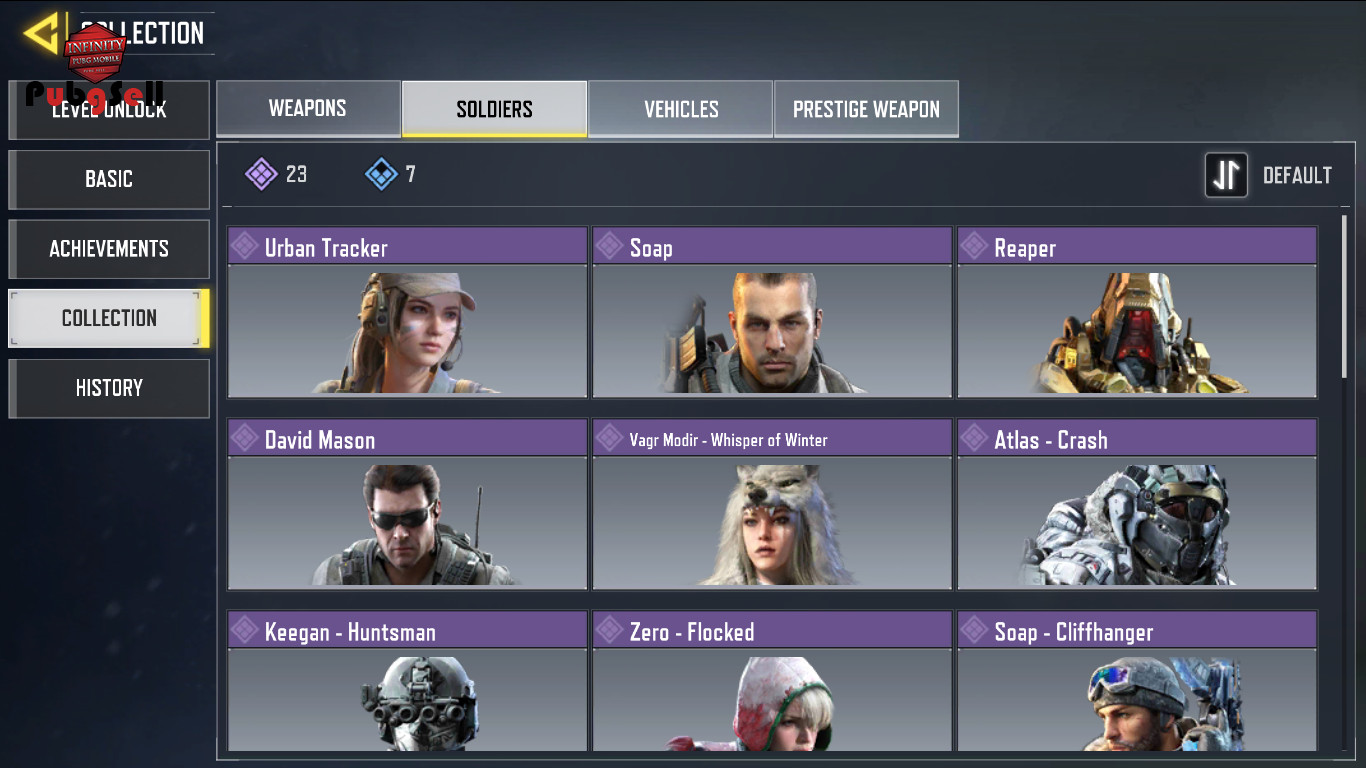Click the blue rare rarity count icon
Image resolution: width=1366 pixels, height=768 pixels.
pos(381,175)
